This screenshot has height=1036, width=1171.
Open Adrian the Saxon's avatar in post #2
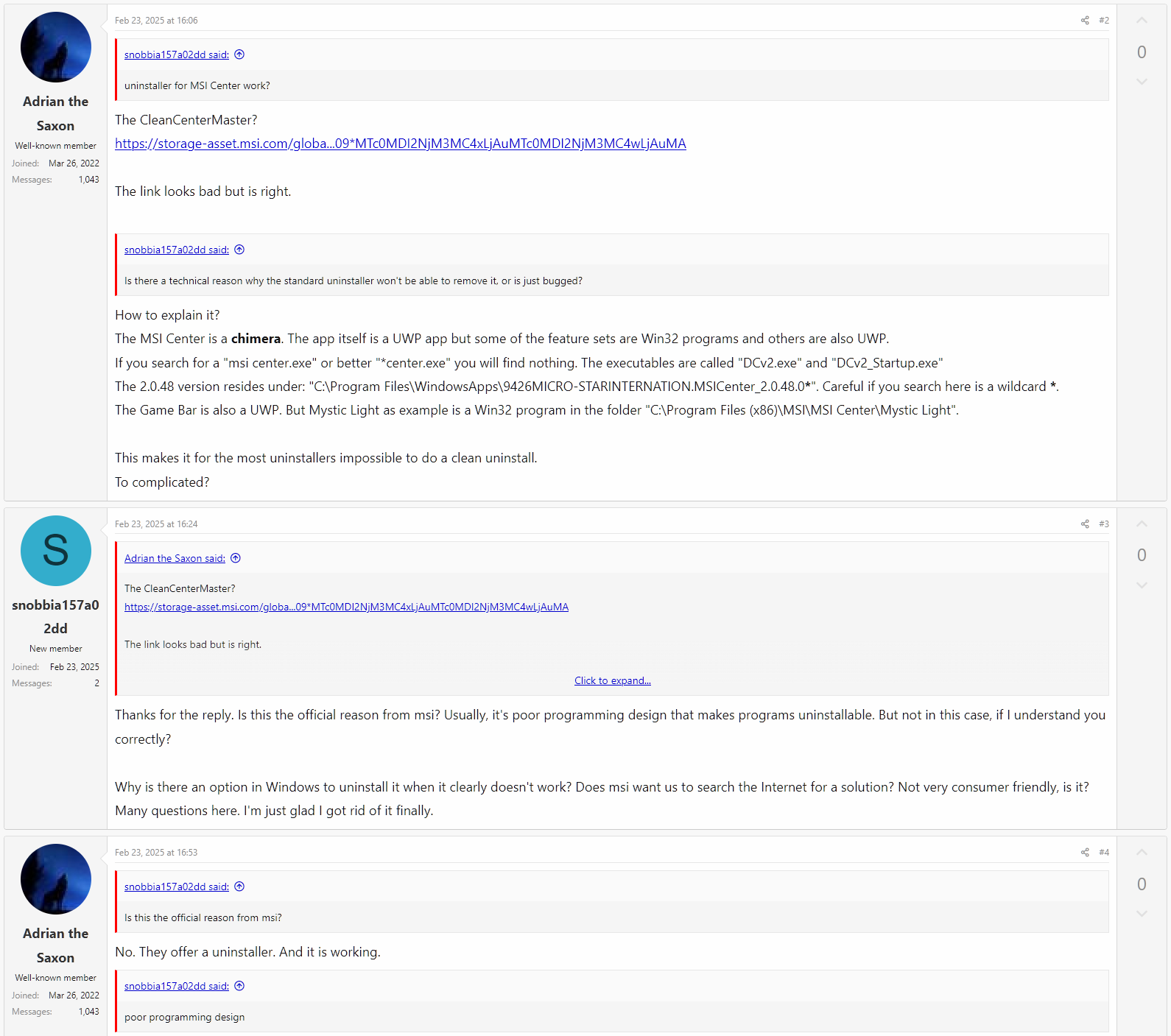56,47
